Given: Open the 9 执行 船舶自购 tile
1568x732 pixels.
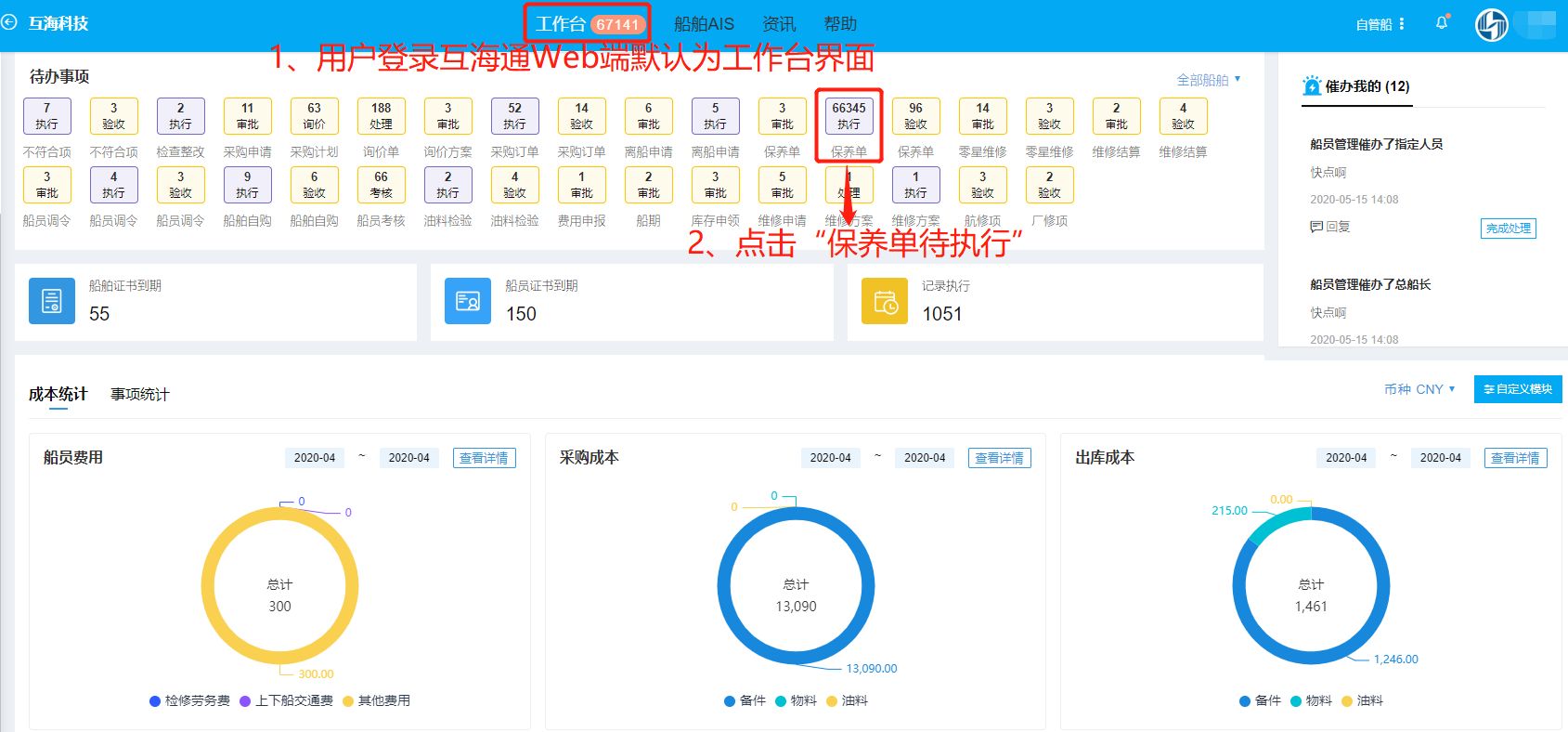Looking at the screenshot, I should (x=248, y=185).
